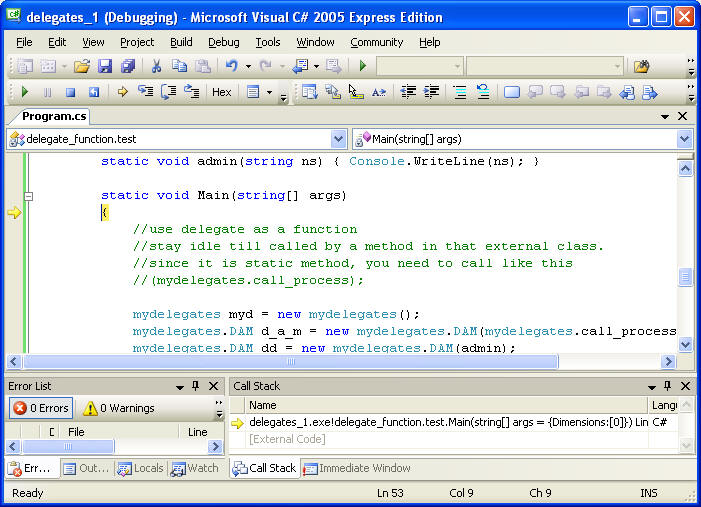Viewport: 701px width, 507px height.
Task: Stop debugging with the stop icon
Action: click(x=69, y=92)
